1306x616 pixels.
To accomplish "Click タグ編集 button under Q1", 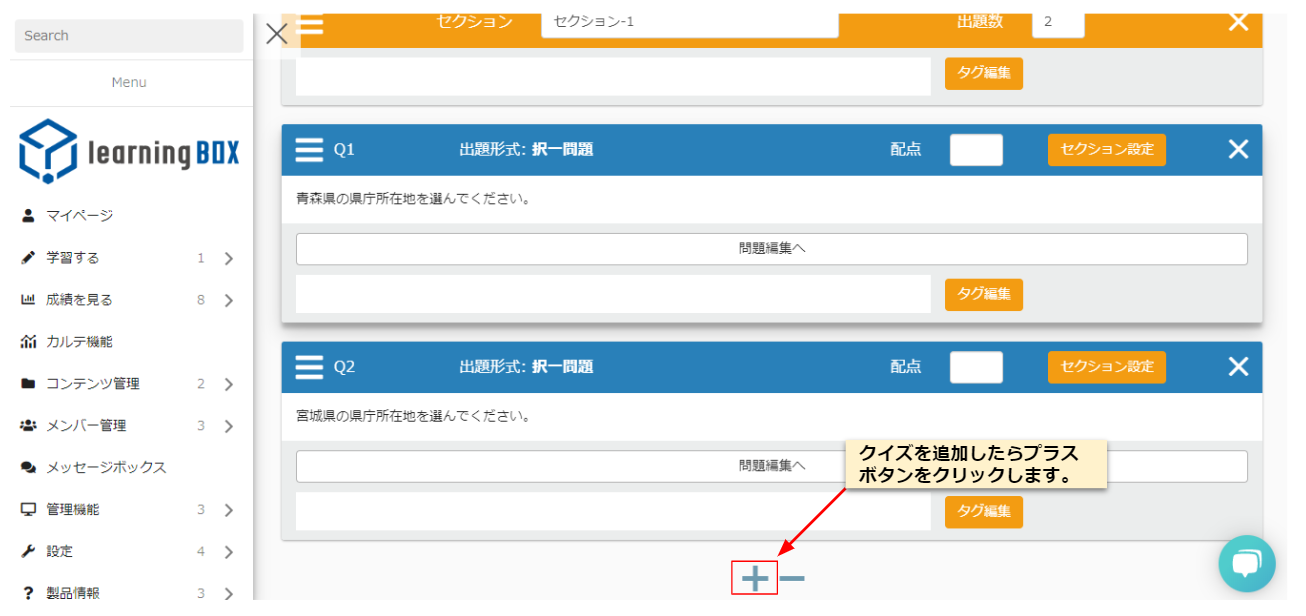I will [x=983, y=294].
